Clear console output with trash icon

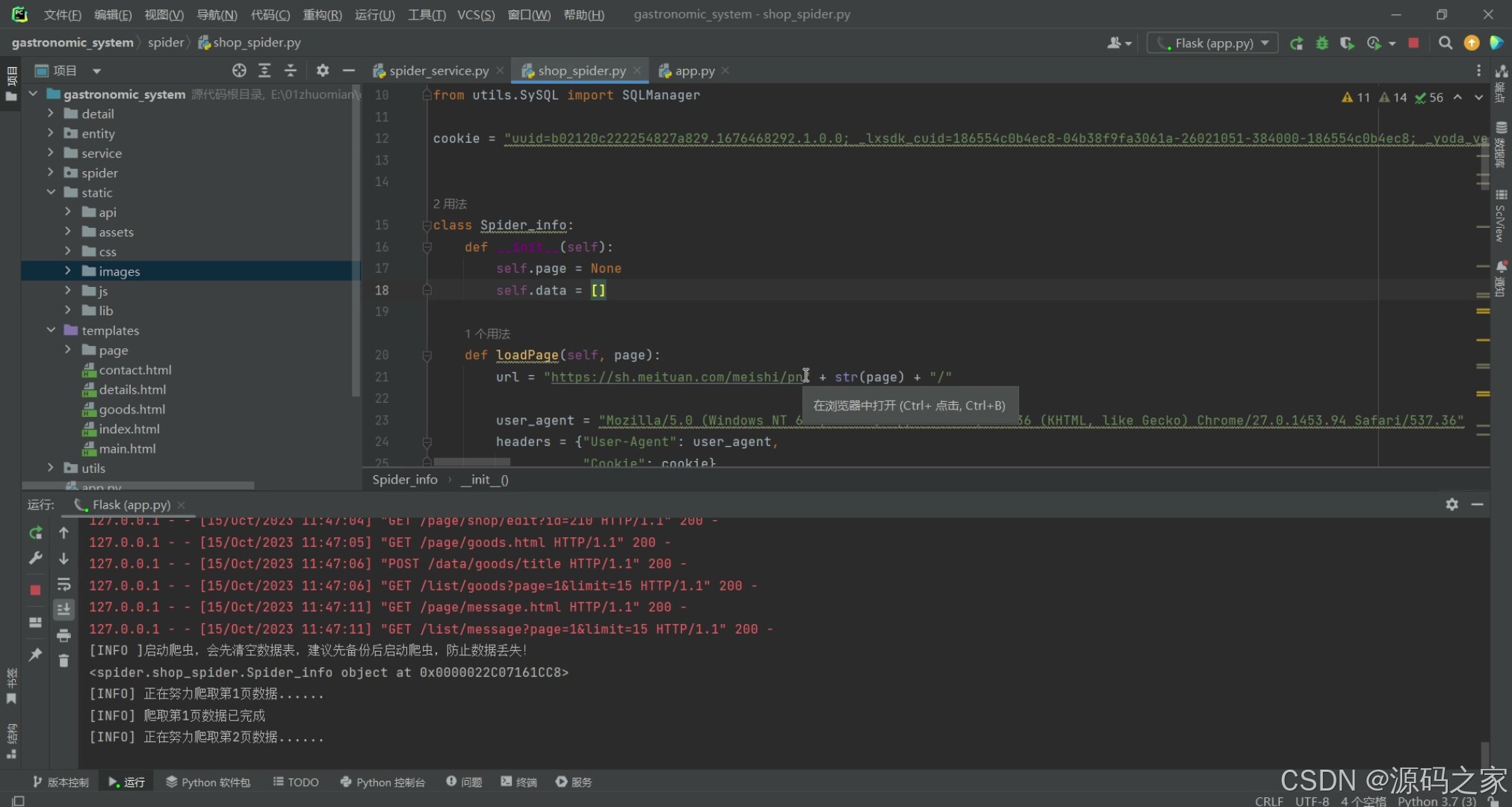63,661
